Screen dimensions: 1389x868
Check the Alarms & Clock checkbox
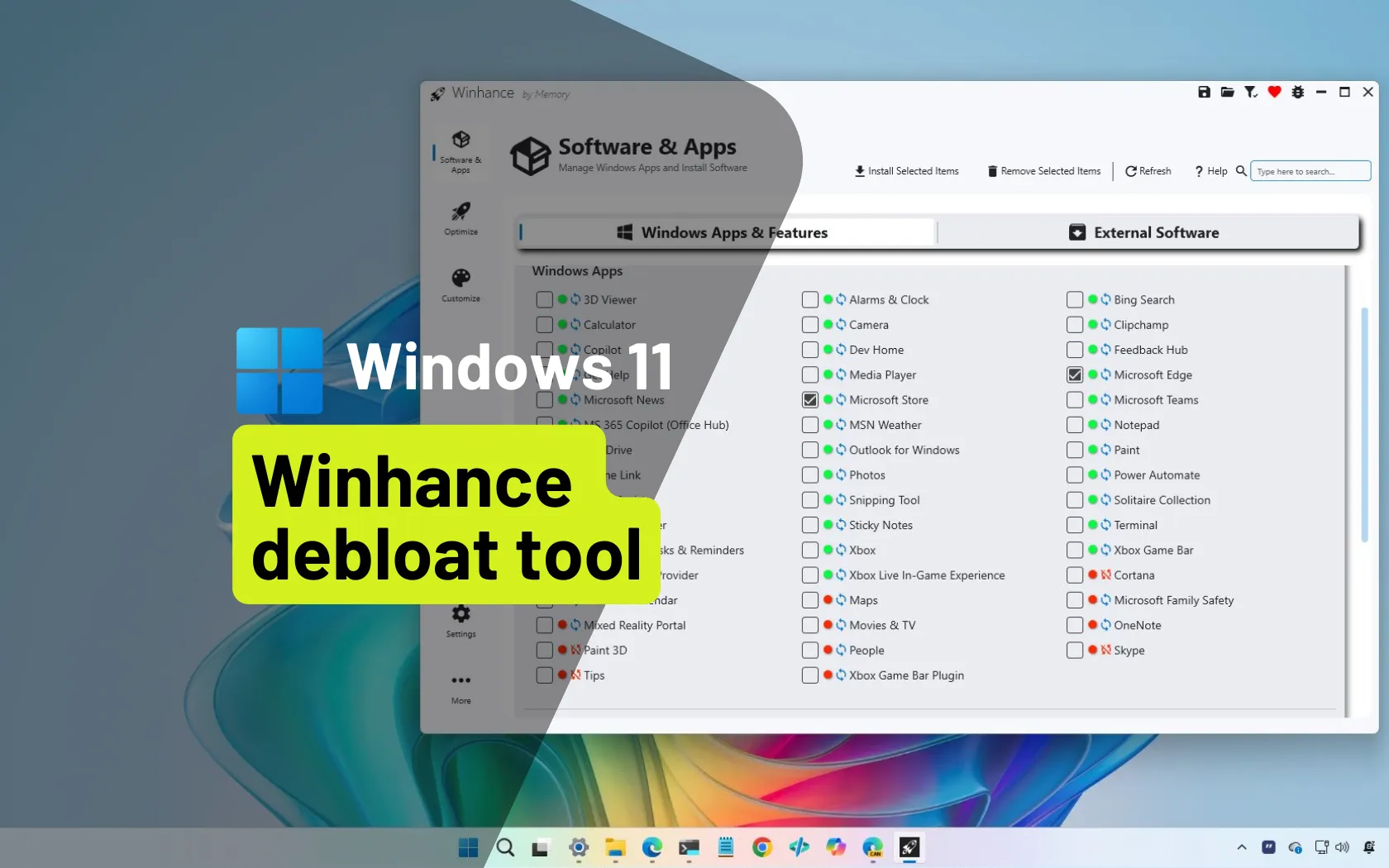pos(810,299)
